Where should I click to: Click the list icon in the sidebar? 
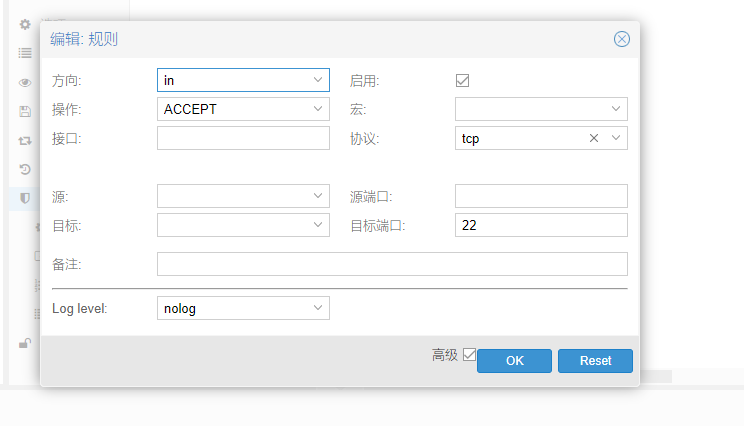point(25,53)
